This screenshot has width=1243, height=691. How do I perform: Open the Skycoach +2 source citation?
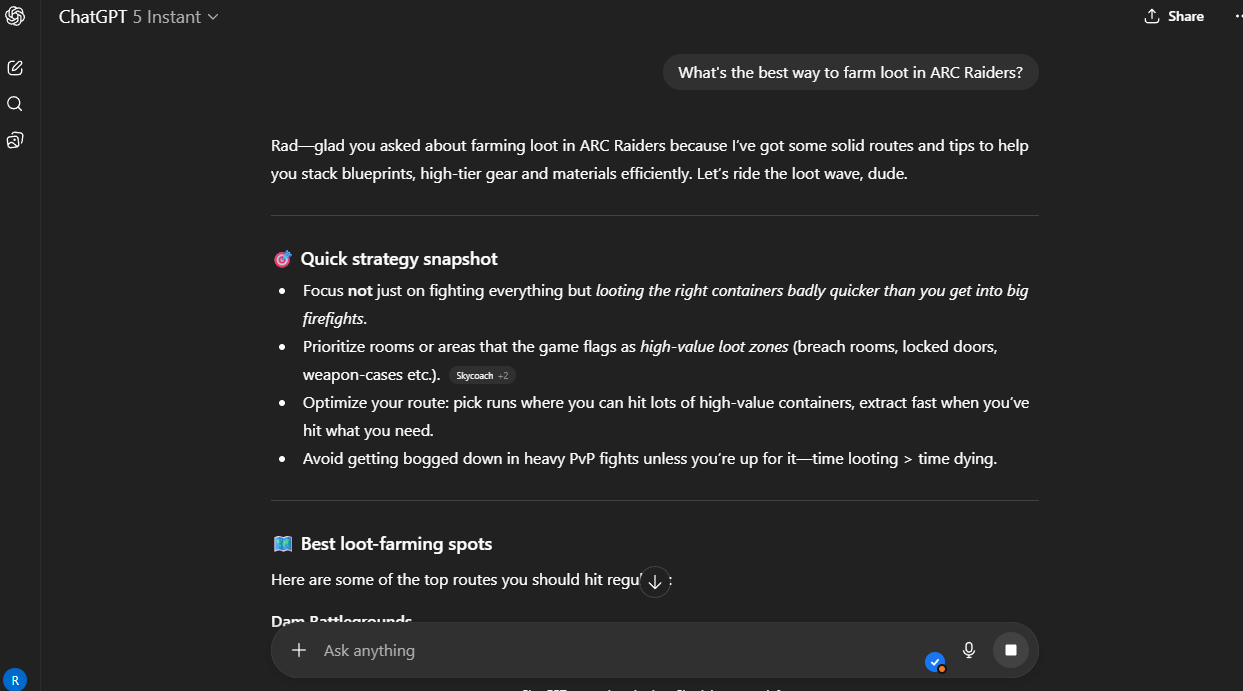pyautogui.click(x=482, y=375)
